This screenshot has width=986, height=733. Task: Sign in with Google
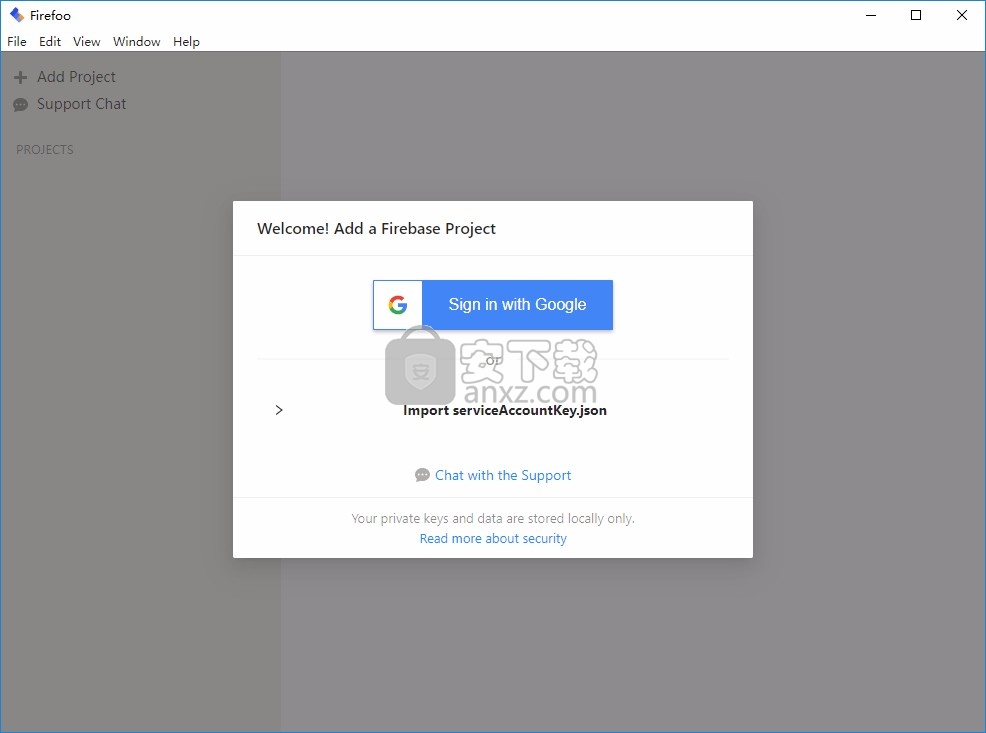coord(493,305)
